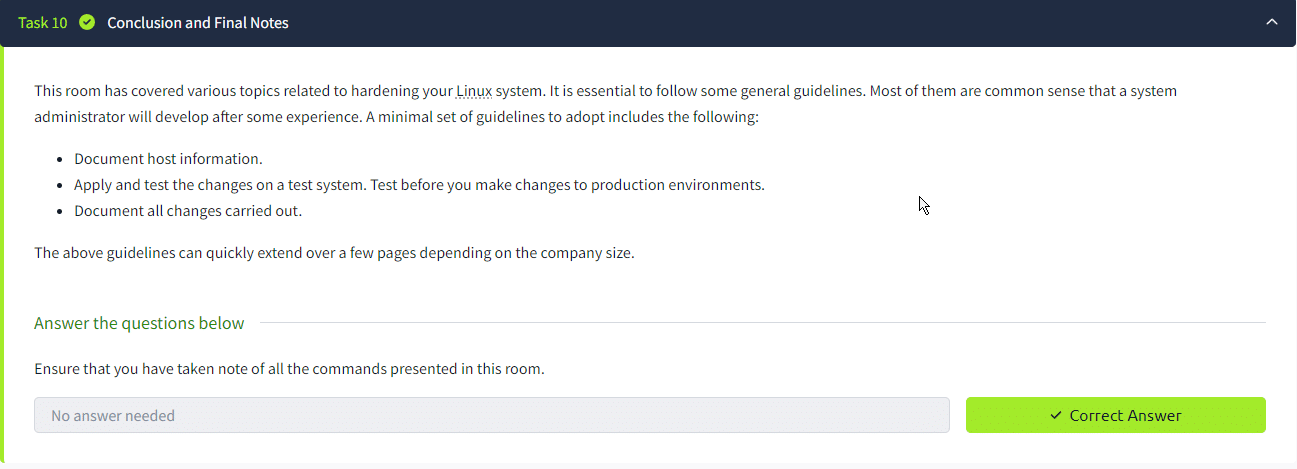Open the underlined Linux glossary term
The height and width of the screenshot is (469, 1297).
[473, 91]
